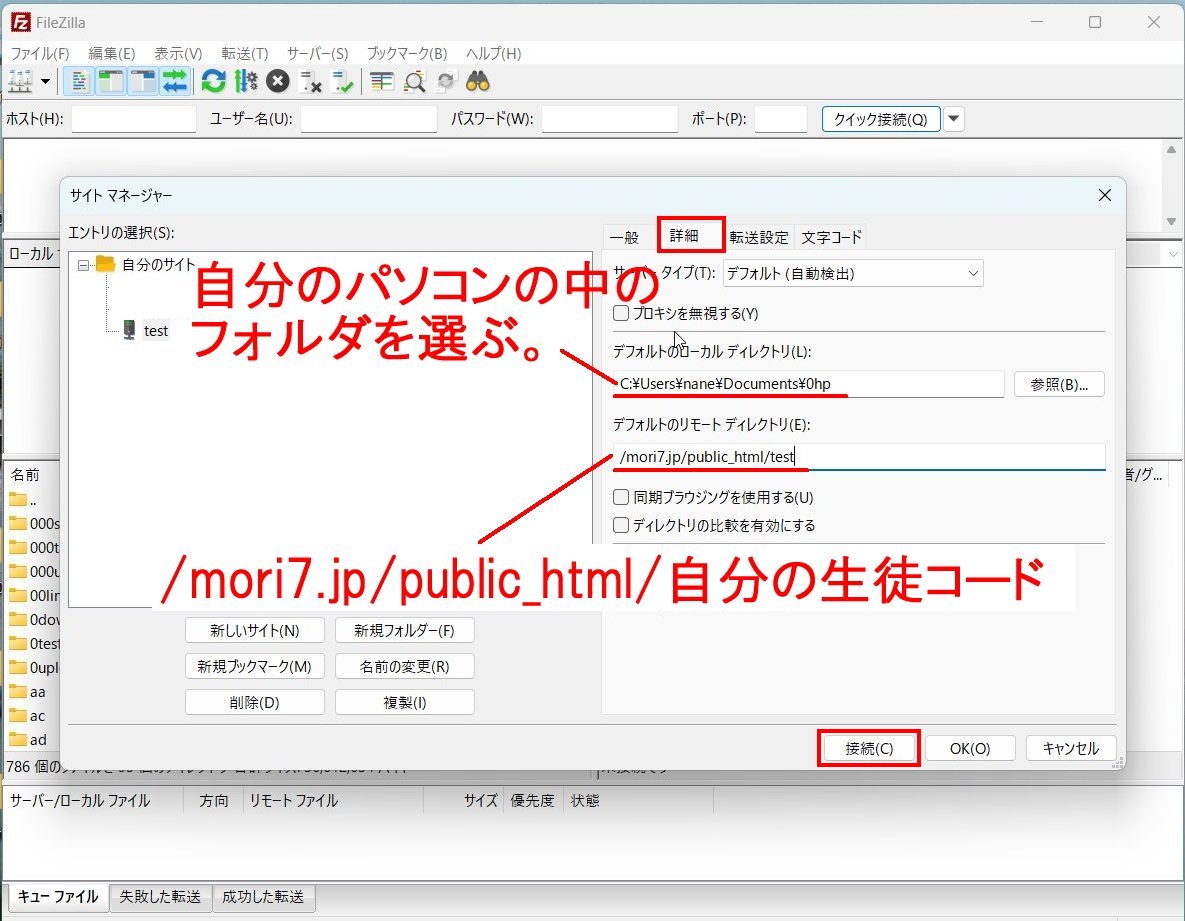Viewport: 1185px width, 921px height.
Task: Click the reconnect to last server icon
Action: (x=343, y=82)
